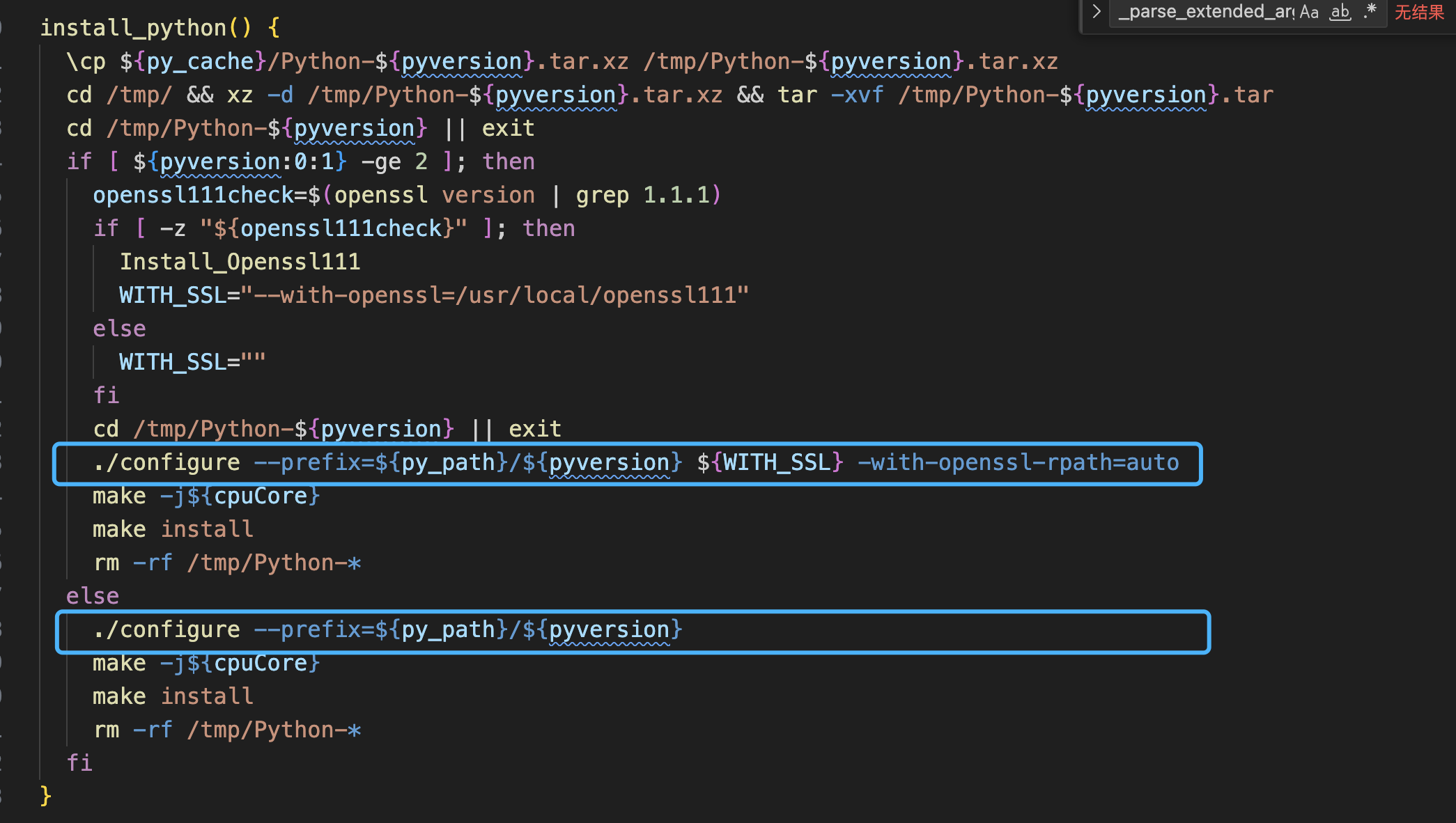Click the \cp command at line start
This screenshot has width=1456, height=823.
(86, 61)
